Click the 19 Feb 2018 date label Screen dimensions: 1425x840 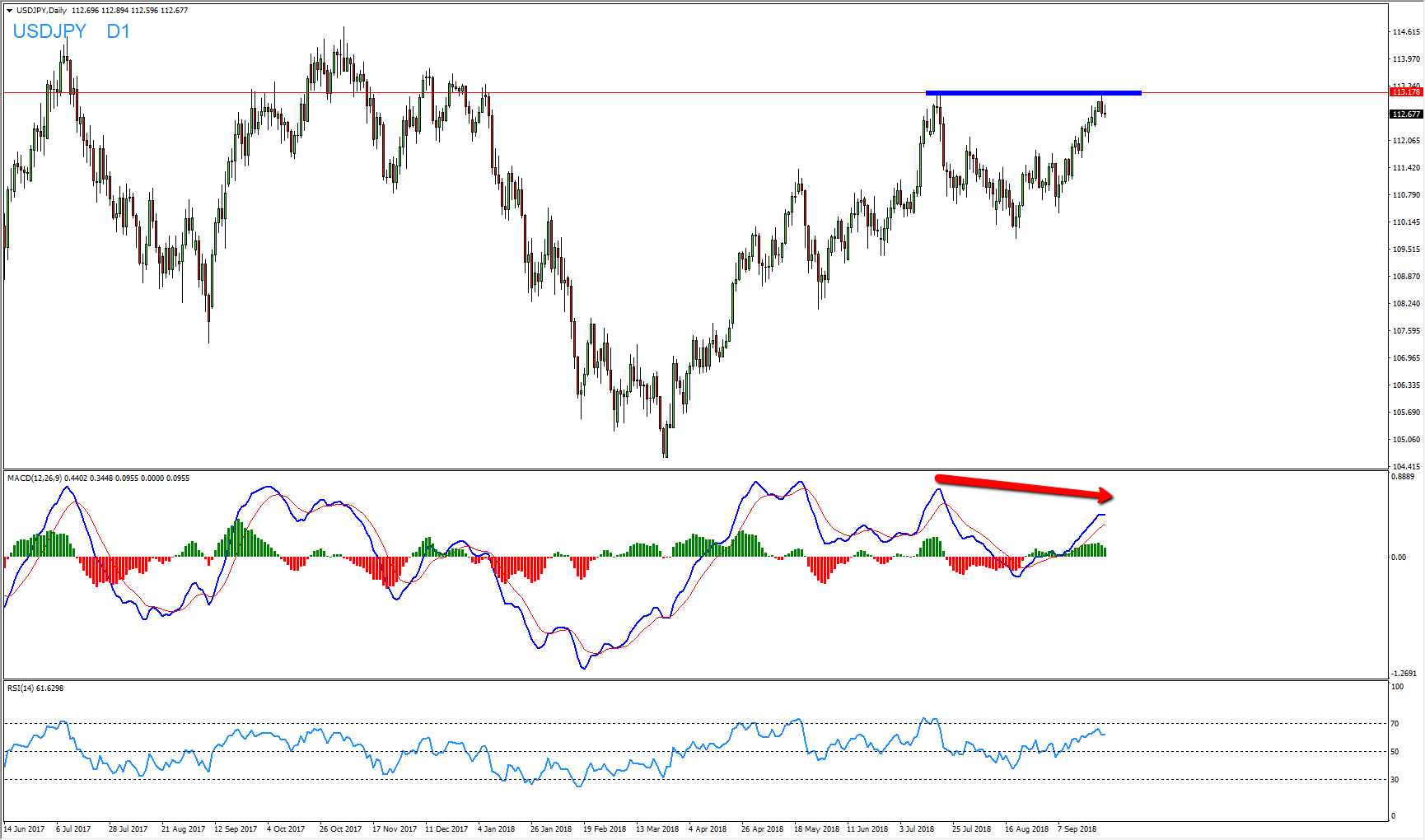point(605,829)
